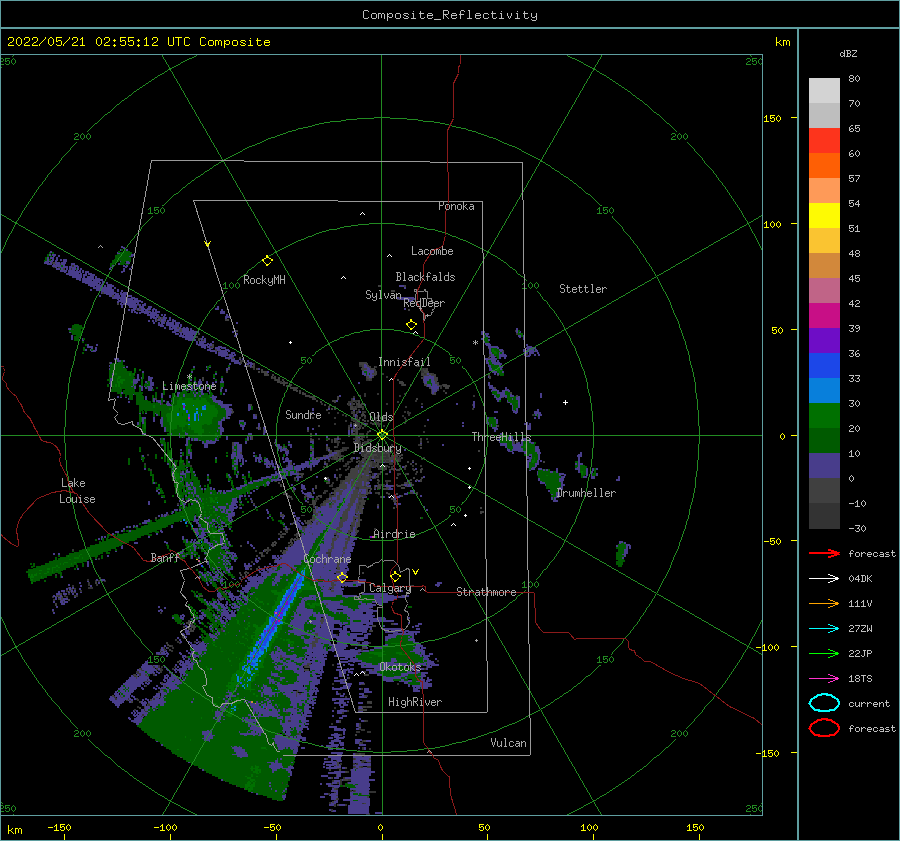The image size is (900, 841).
Task: Click the cyan current oval in legend
Action: pos(824,703)
